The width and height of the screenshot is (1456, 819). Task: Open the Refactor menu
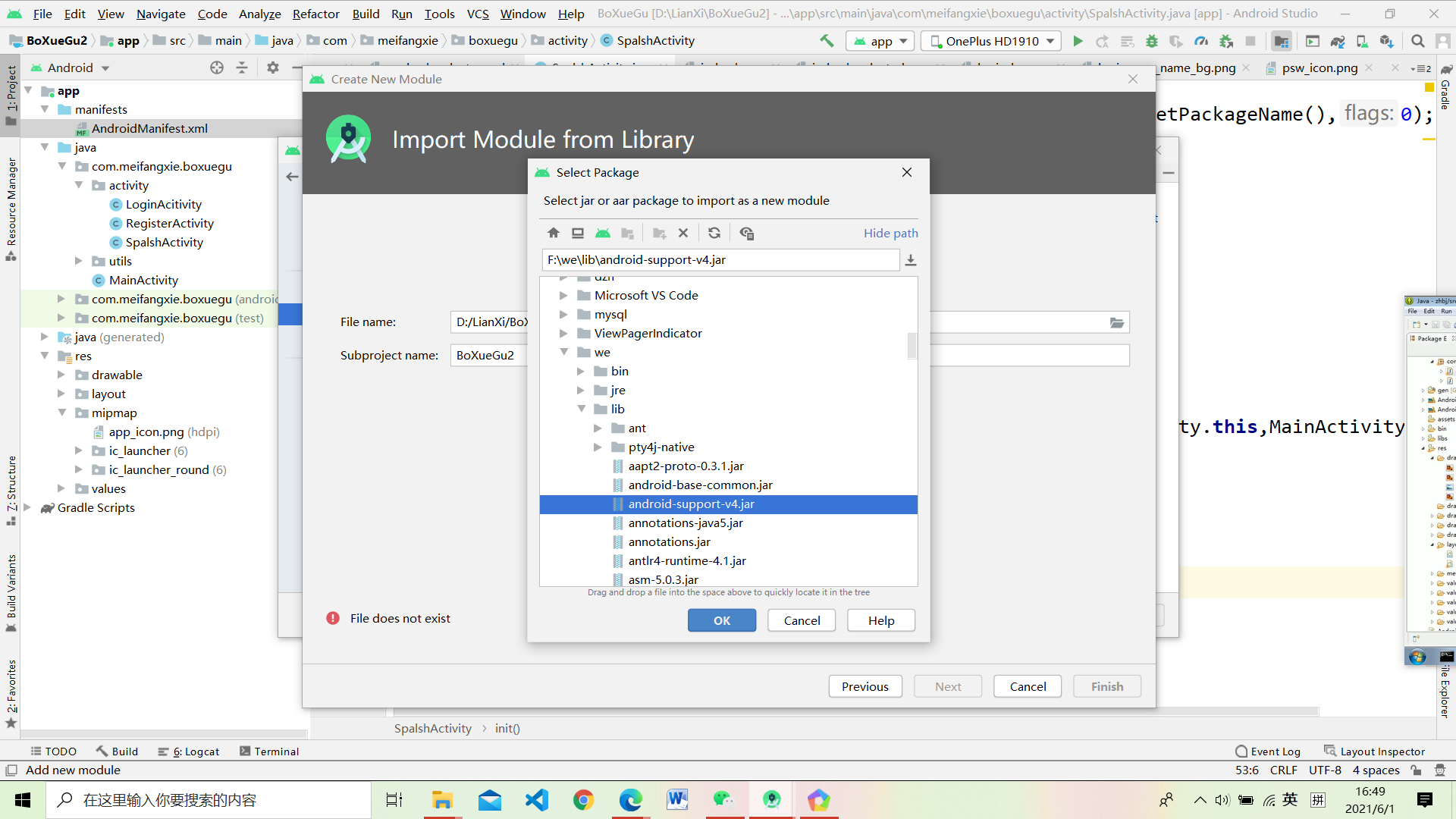[315, 14]
